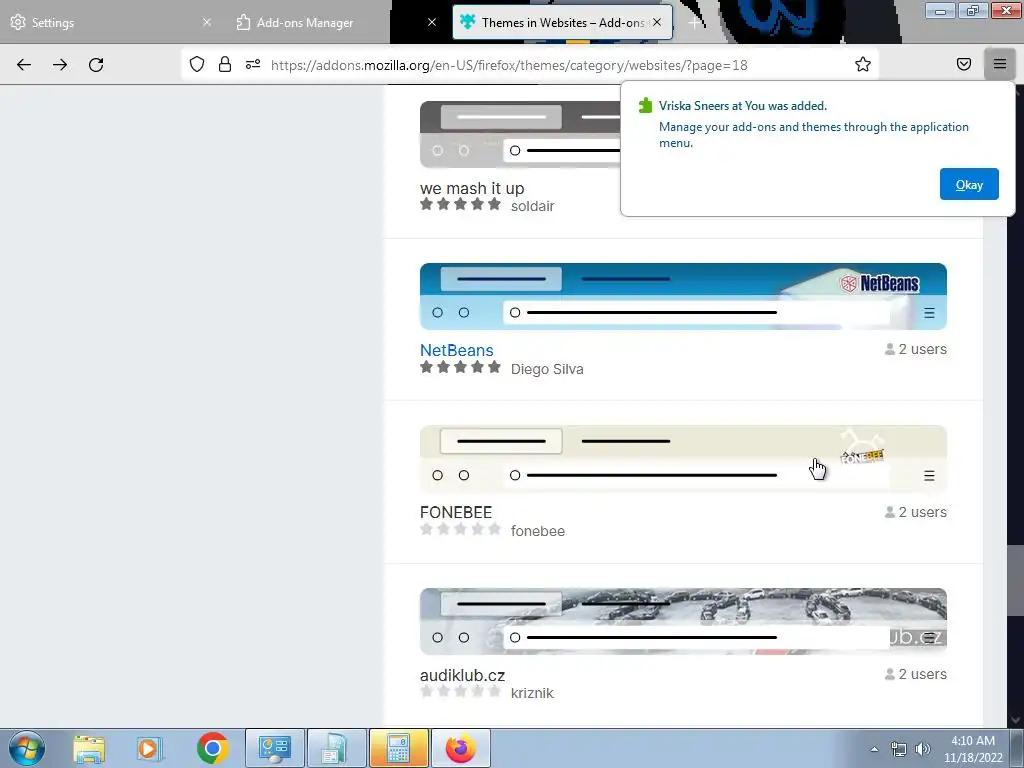The width and height of the screenshot is (1024, 768).
Task: Open Firefox application hamburger menu
Action: [1000, 64]
